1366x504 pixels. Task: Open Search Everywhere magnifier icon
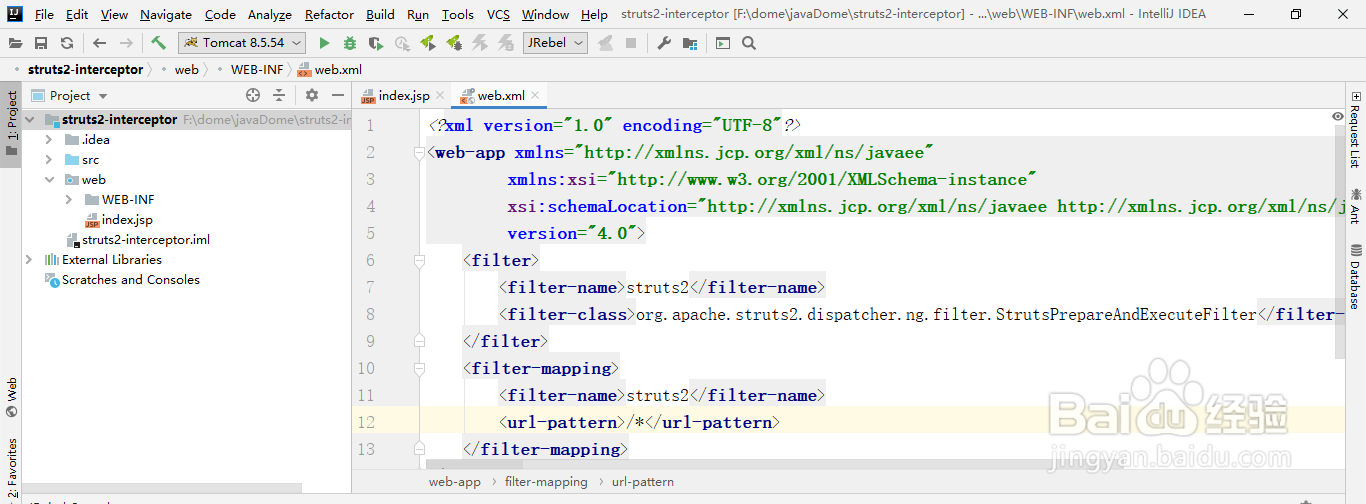749,43
